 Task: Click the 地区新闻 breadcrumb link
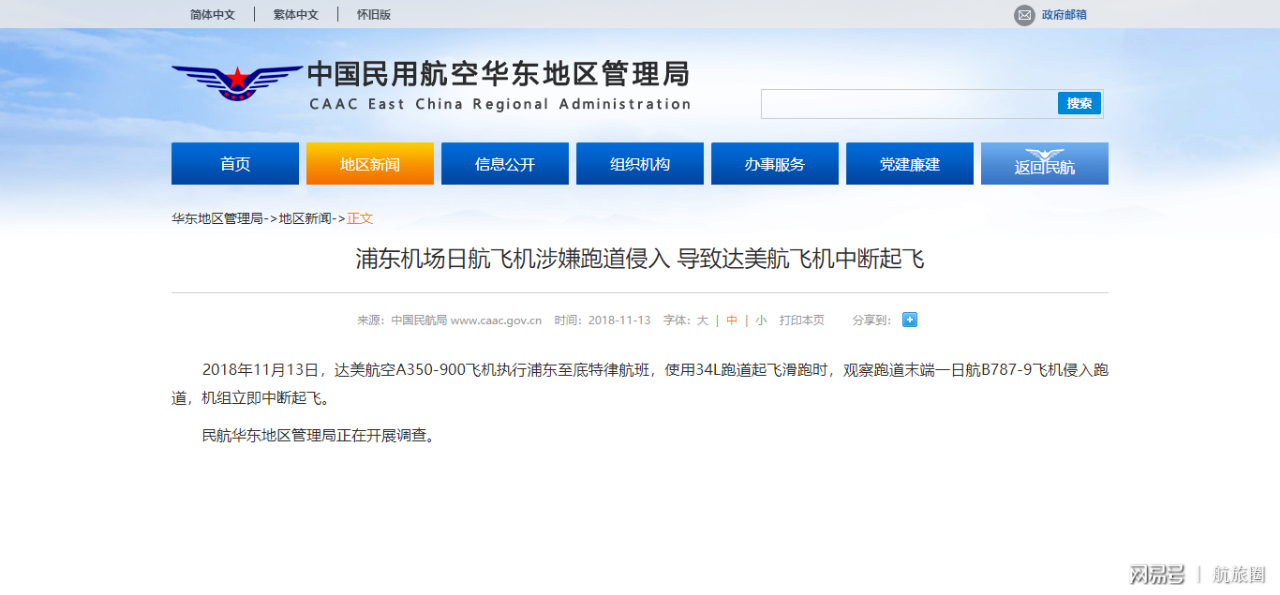(x=305, y=218)
